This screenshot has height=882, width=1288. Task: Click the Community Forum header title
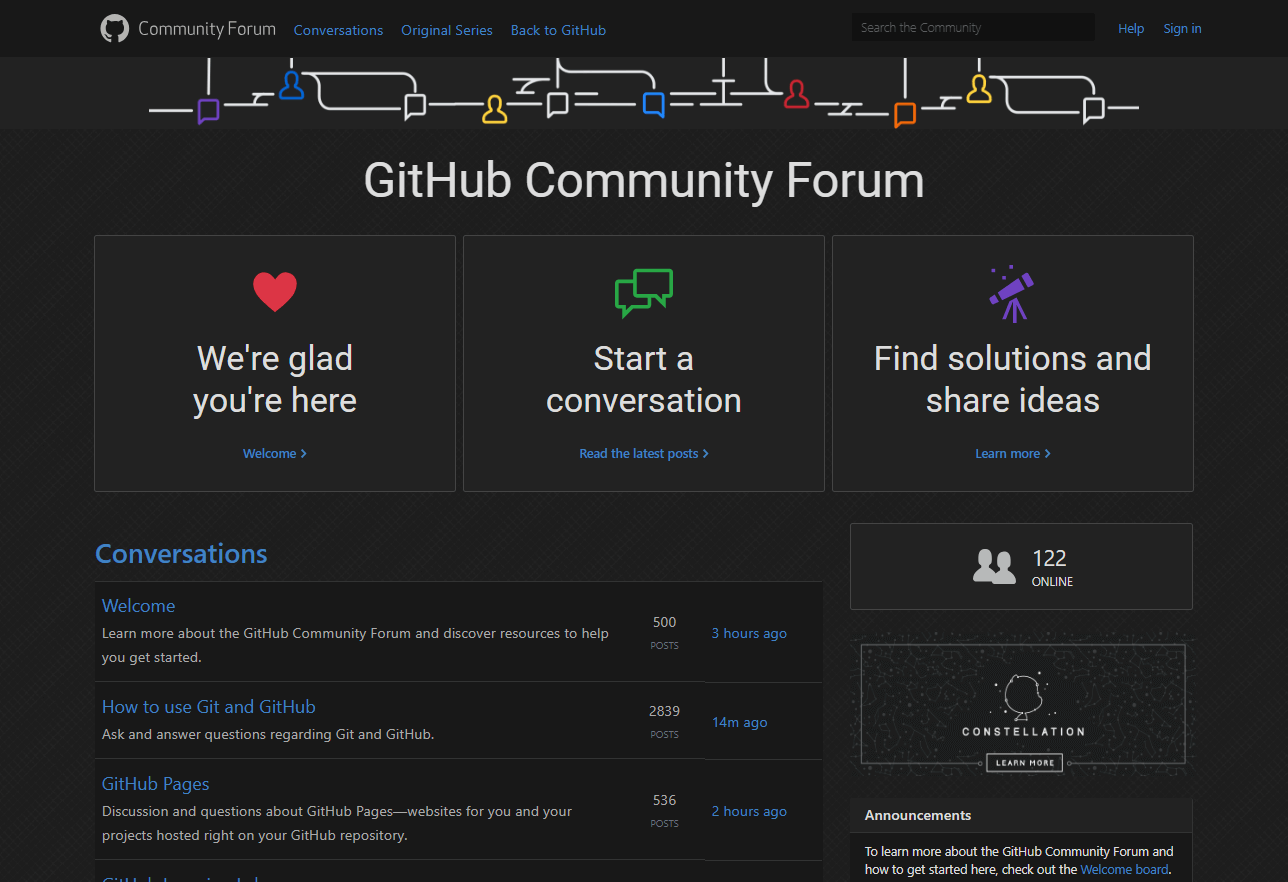[207, 29]
